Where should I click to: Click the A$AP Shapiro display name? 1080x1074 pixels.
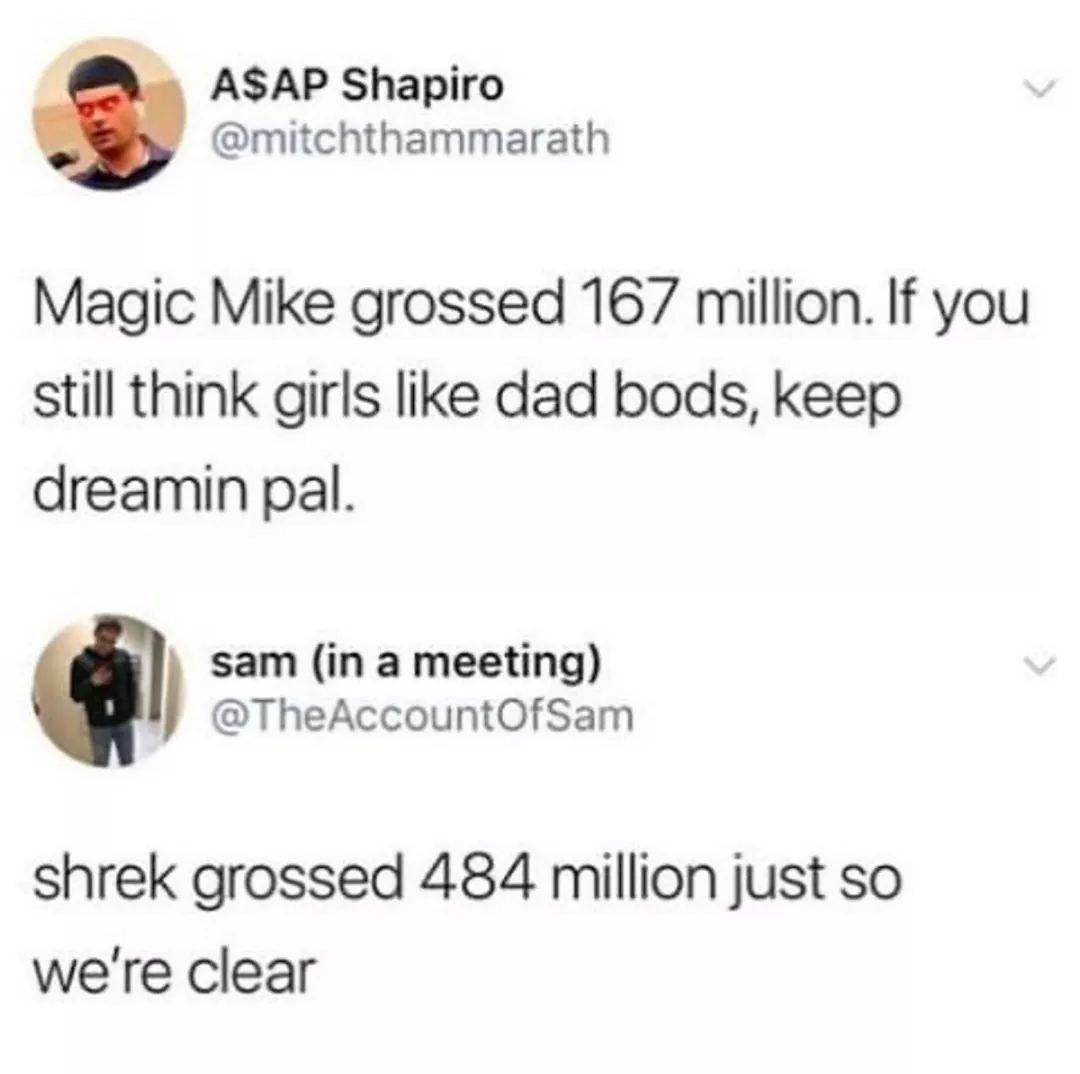coord(357,86)
